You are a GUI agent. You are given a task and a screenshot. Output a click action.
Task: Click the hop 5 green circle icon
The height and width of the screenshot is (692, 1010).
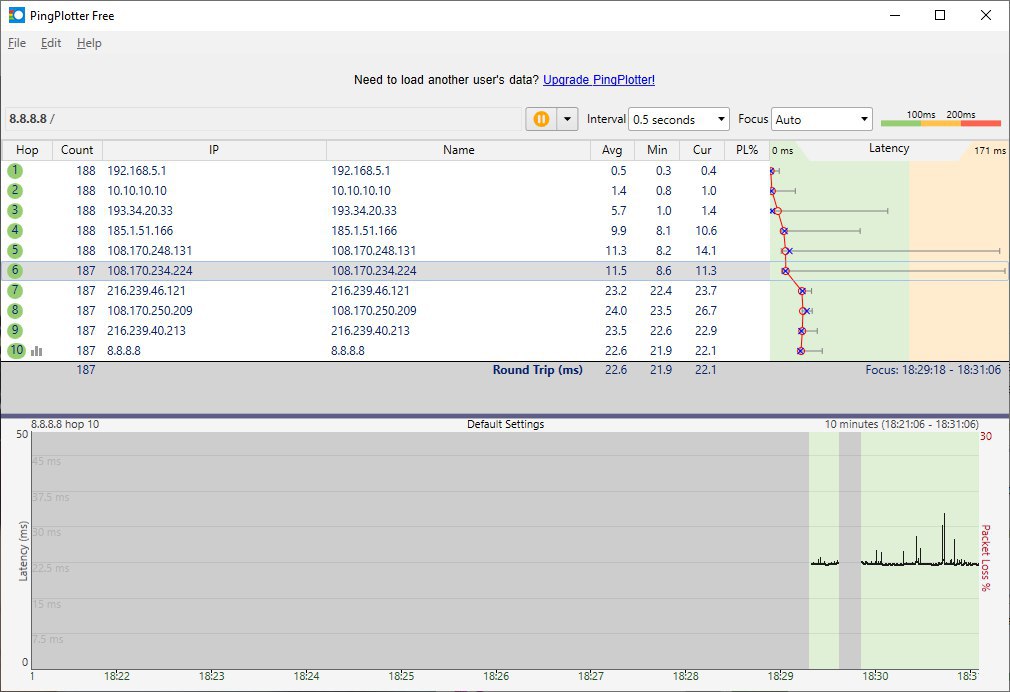click(15, 251)
